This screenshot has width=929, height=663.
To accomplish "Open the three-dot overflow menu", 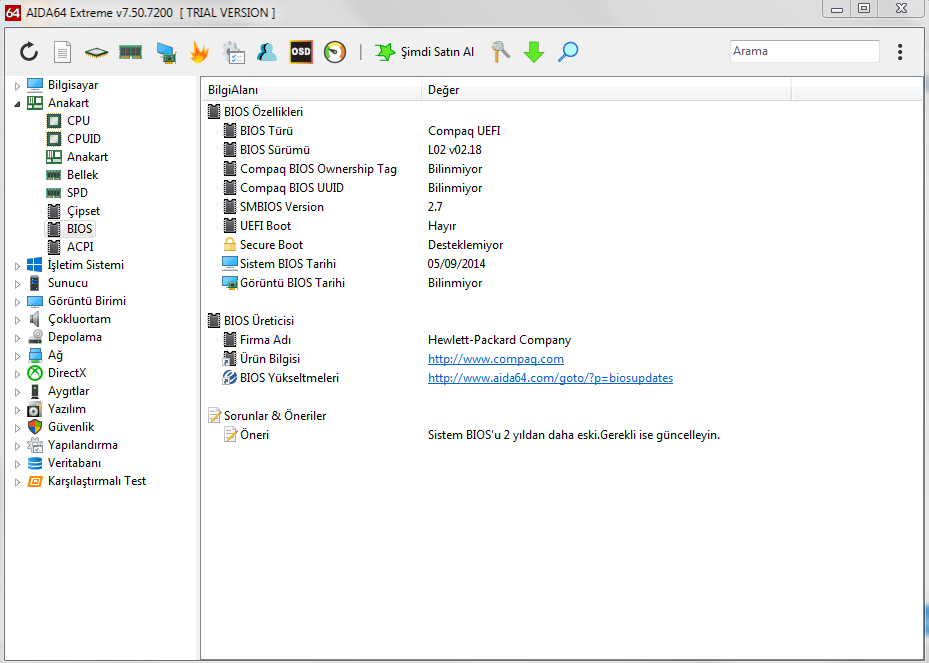I will [899, 52].
